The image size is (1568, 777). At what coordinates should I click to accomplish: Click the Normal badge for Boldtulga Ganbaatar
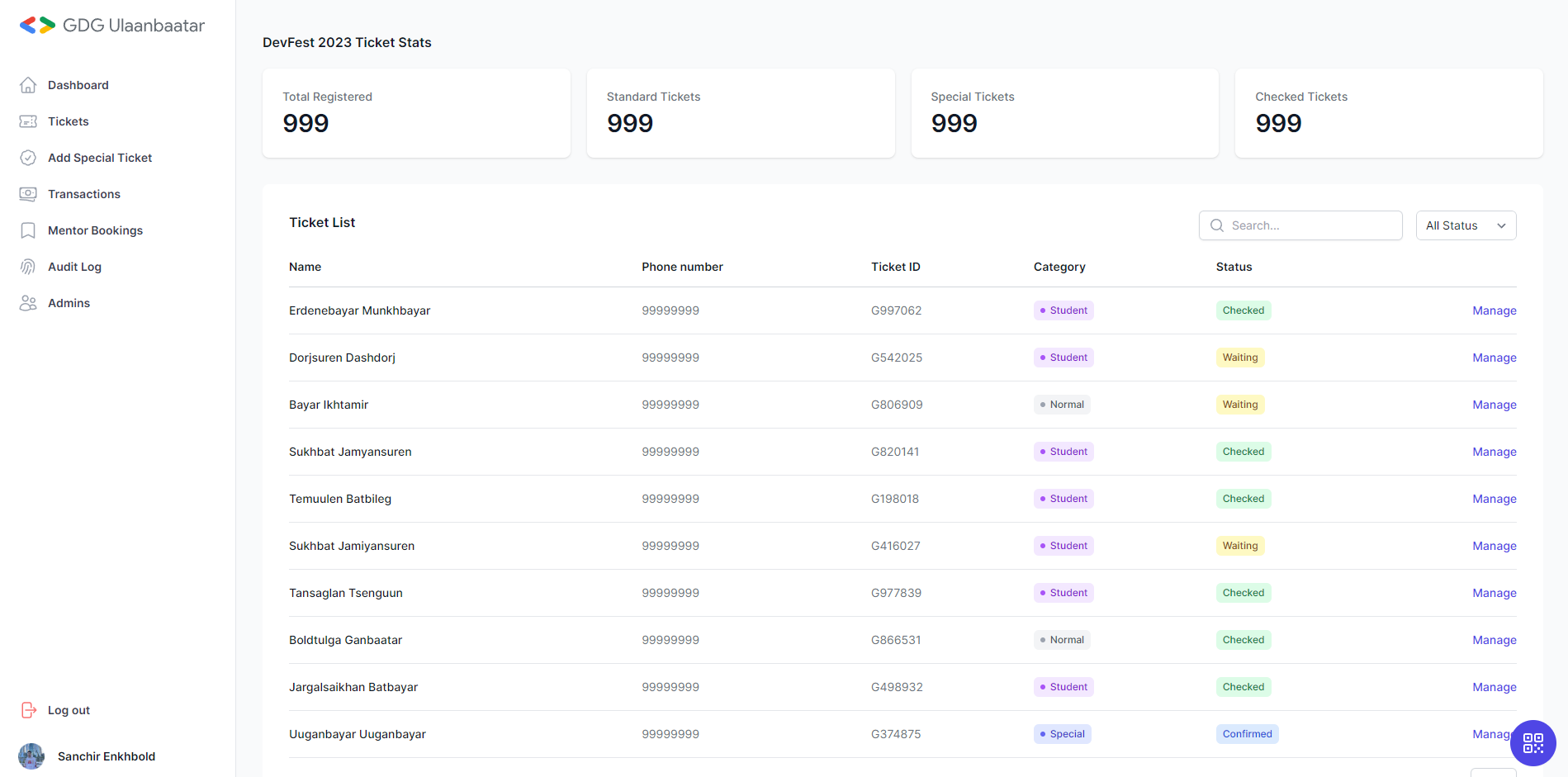[x=1062, y=640]
